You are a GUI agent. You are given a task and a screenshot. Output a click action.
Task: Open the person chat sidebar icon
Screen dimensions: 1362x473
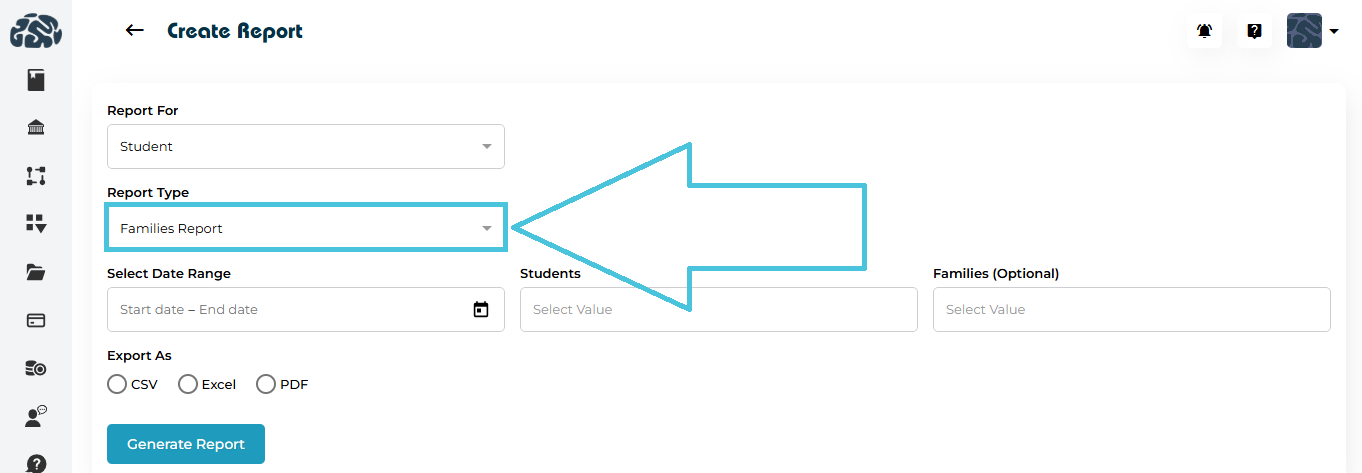36,417
